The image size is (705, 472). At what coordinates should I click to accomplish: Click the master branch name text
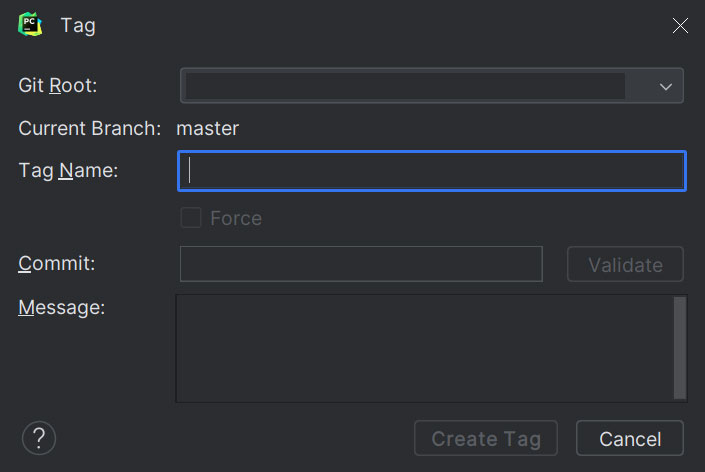pos(208,128)
